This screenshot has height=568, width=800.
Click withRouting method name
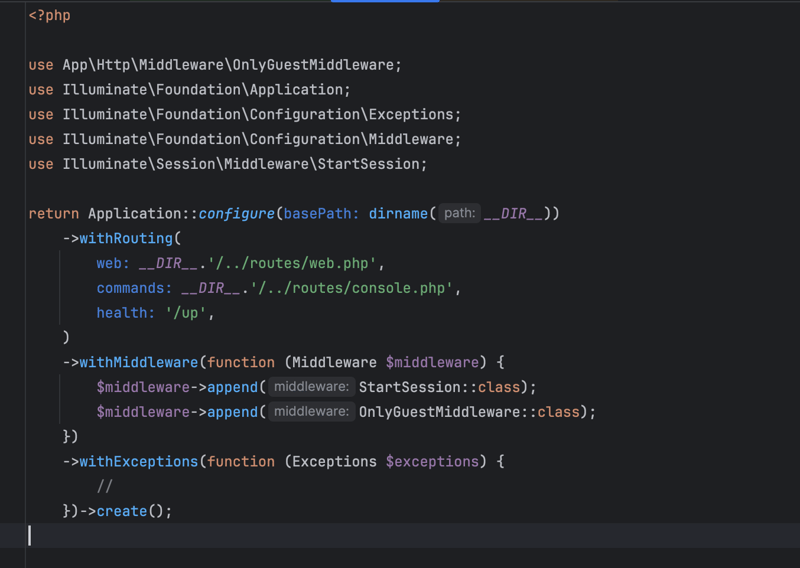(x=126, y=238)
